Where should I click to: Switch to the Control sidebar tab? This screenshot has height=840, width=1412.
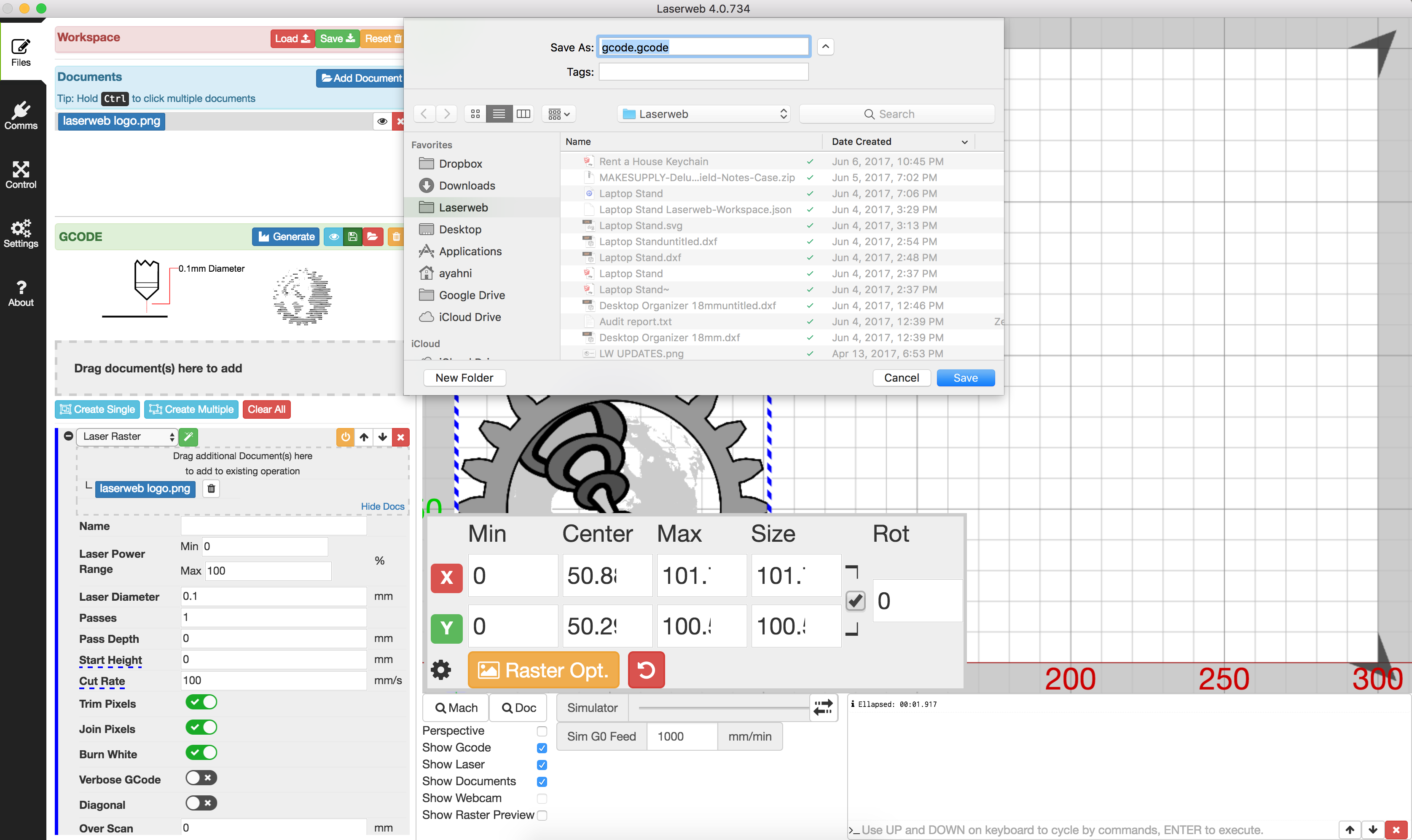coord(21,175)
